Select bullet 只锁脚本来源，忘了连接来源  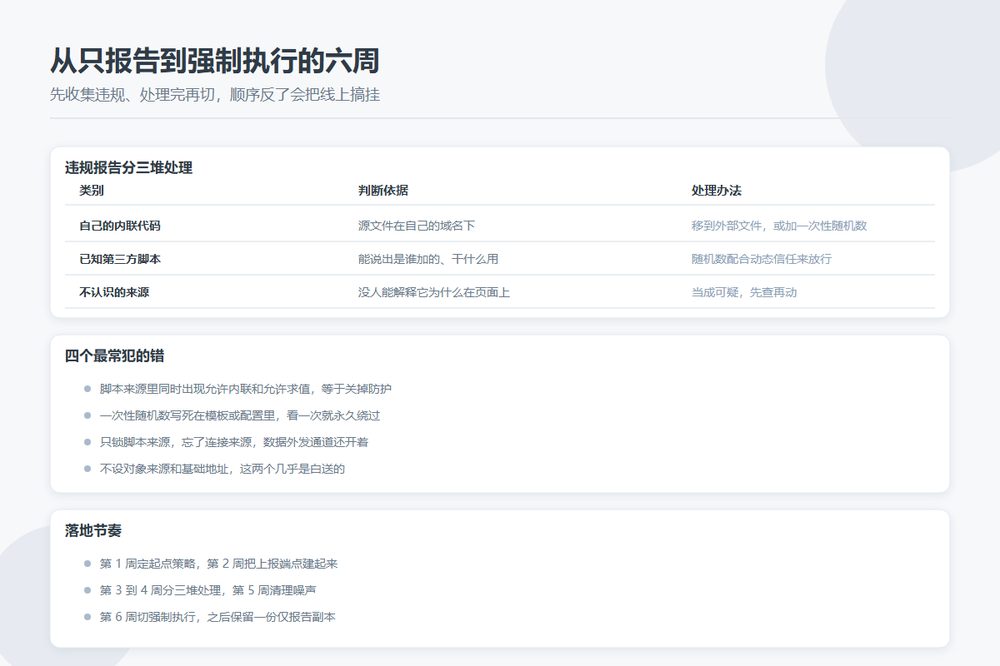234,442
